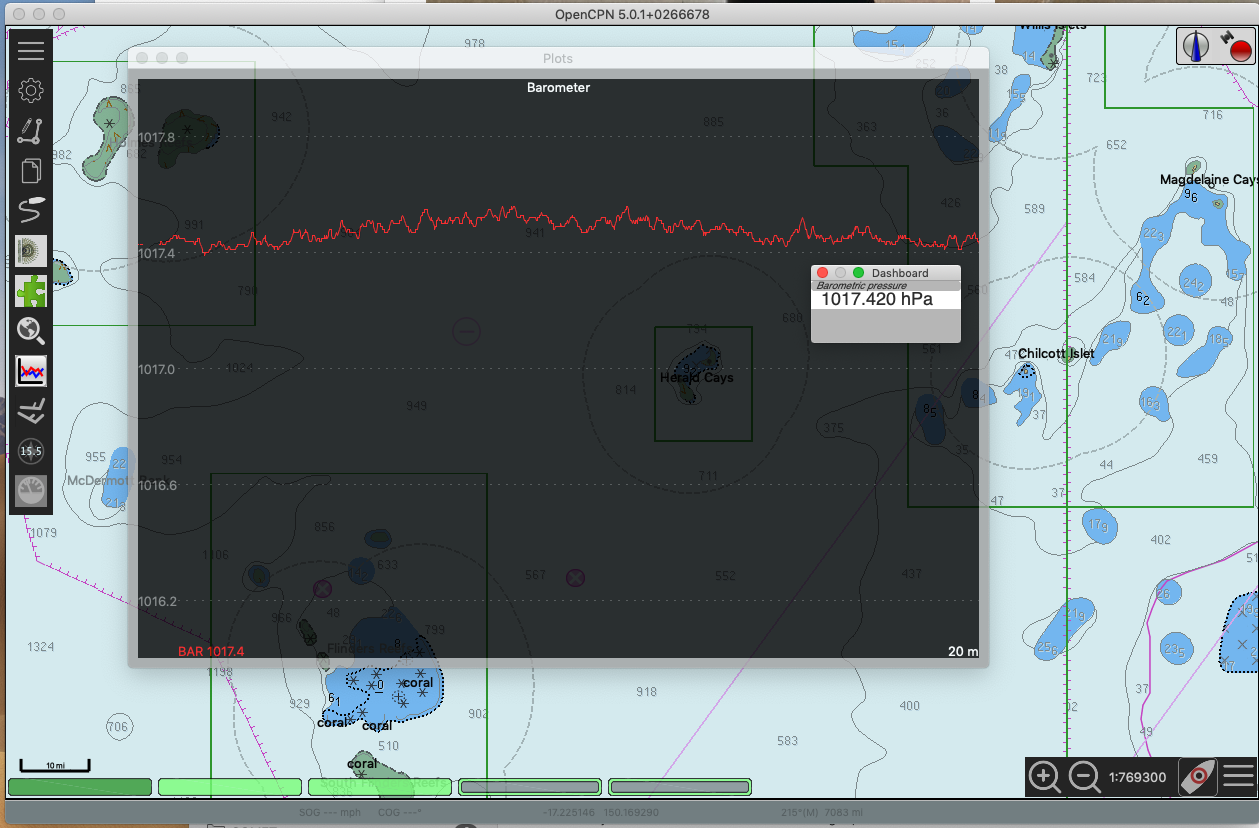1259x828 pixels.
Task: Click the 1:769300 chart scale readout
Action: click(1138, 777)
